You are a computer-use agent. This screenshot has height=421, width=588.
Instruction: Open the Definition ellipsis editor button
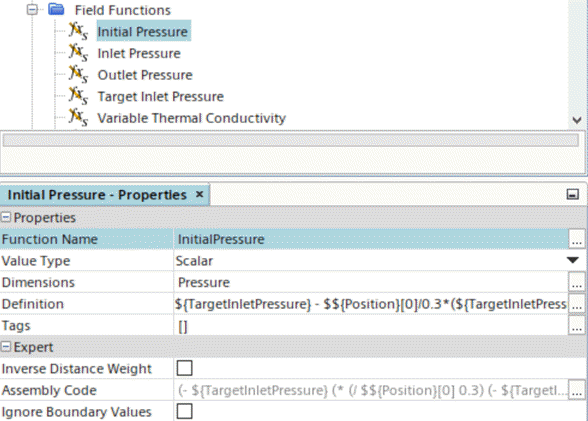pyautogui.click(x=577, y=304)
